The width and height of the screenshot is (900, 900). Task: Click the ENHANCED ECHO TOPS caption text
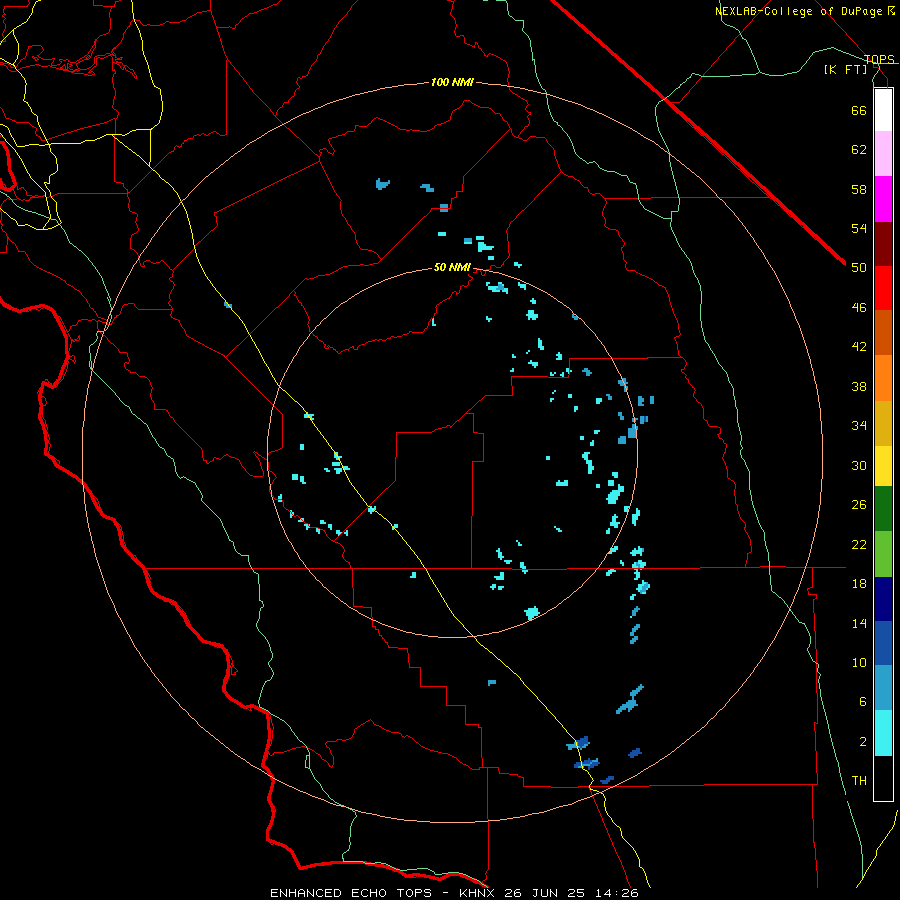click(351, 893)
